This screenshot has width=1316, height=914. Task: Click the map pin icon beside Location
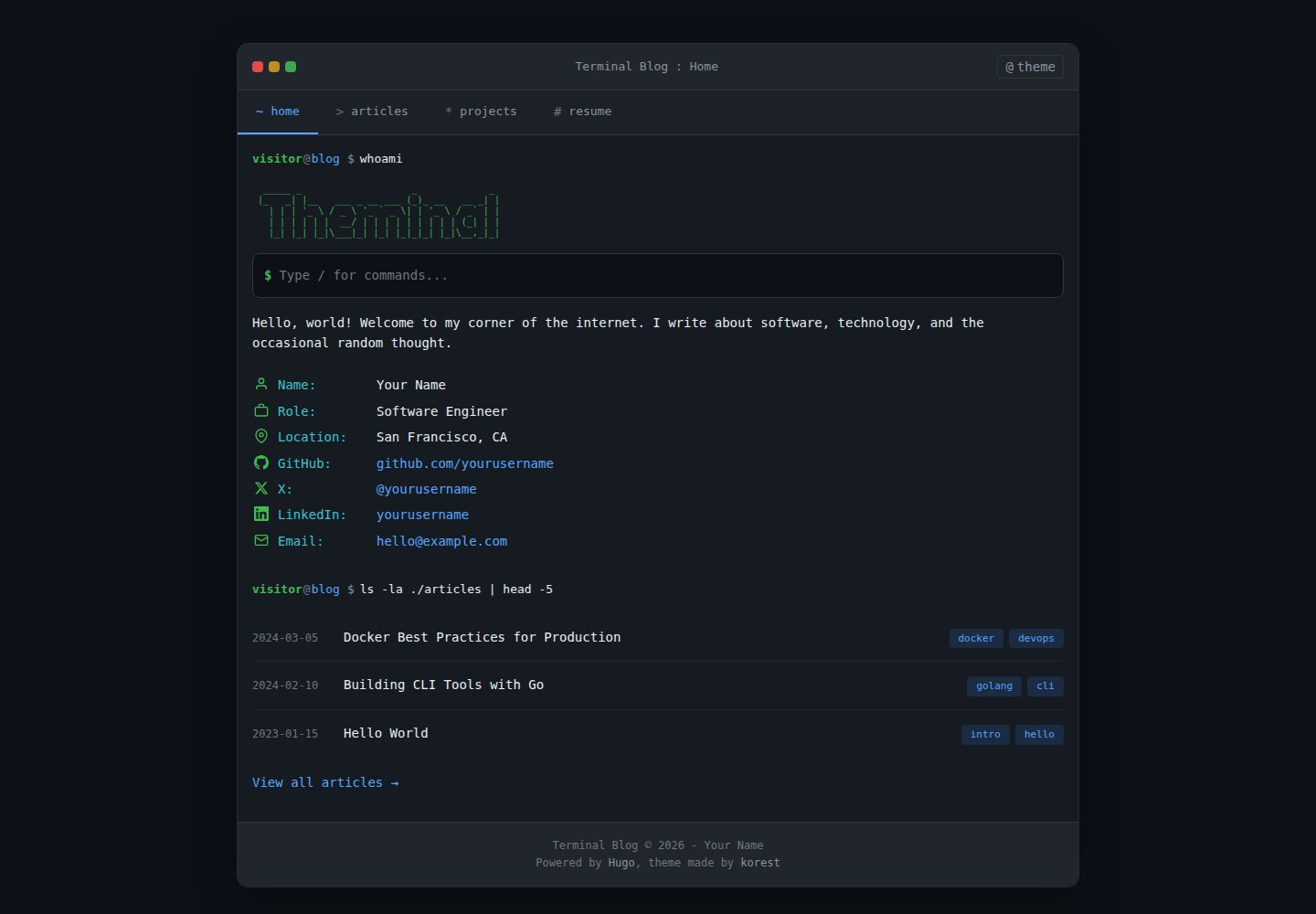click(261, 436)
